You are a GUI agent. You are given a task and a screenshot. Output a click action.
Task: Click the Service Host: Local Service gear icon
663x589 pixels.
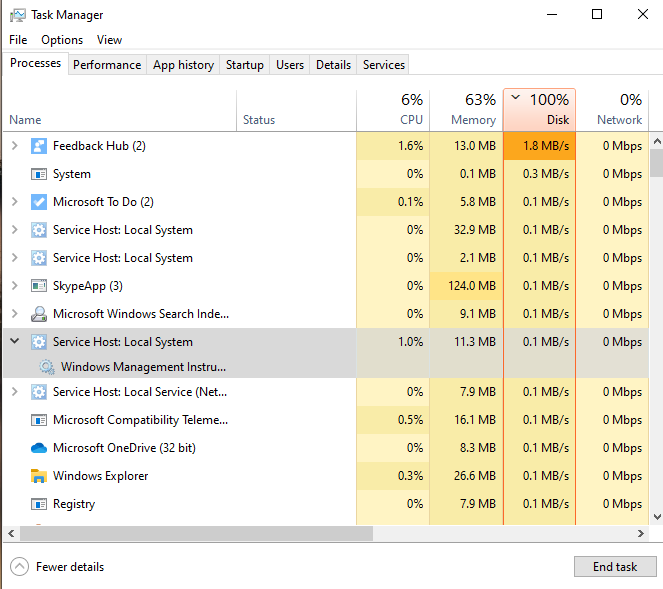pyautogui.click(x=38, y=392)
